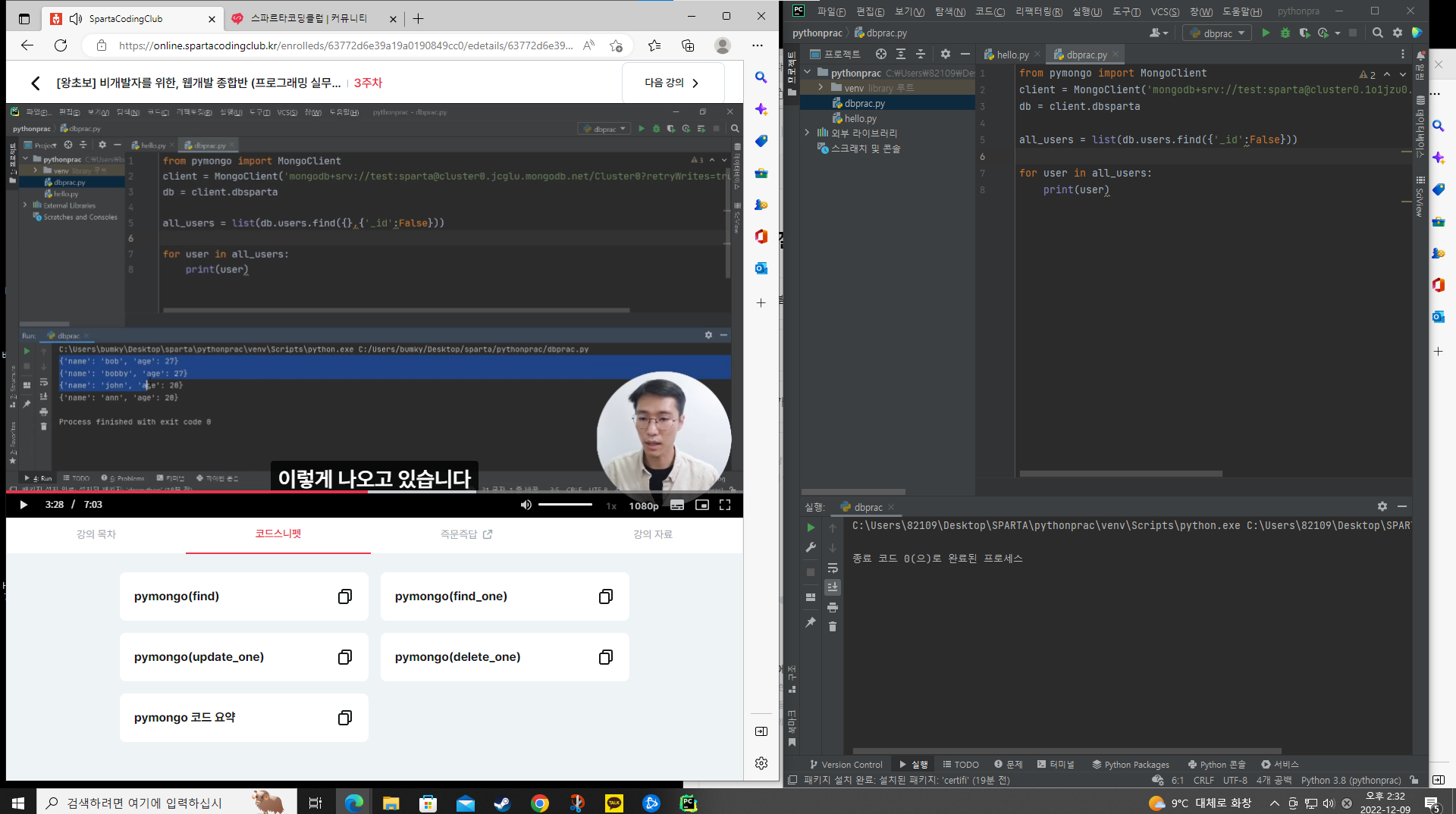This screenshot has width=1456, height=814.
Task: Collapse all in Project panel toolbar
Action: (x=921, y=54)
